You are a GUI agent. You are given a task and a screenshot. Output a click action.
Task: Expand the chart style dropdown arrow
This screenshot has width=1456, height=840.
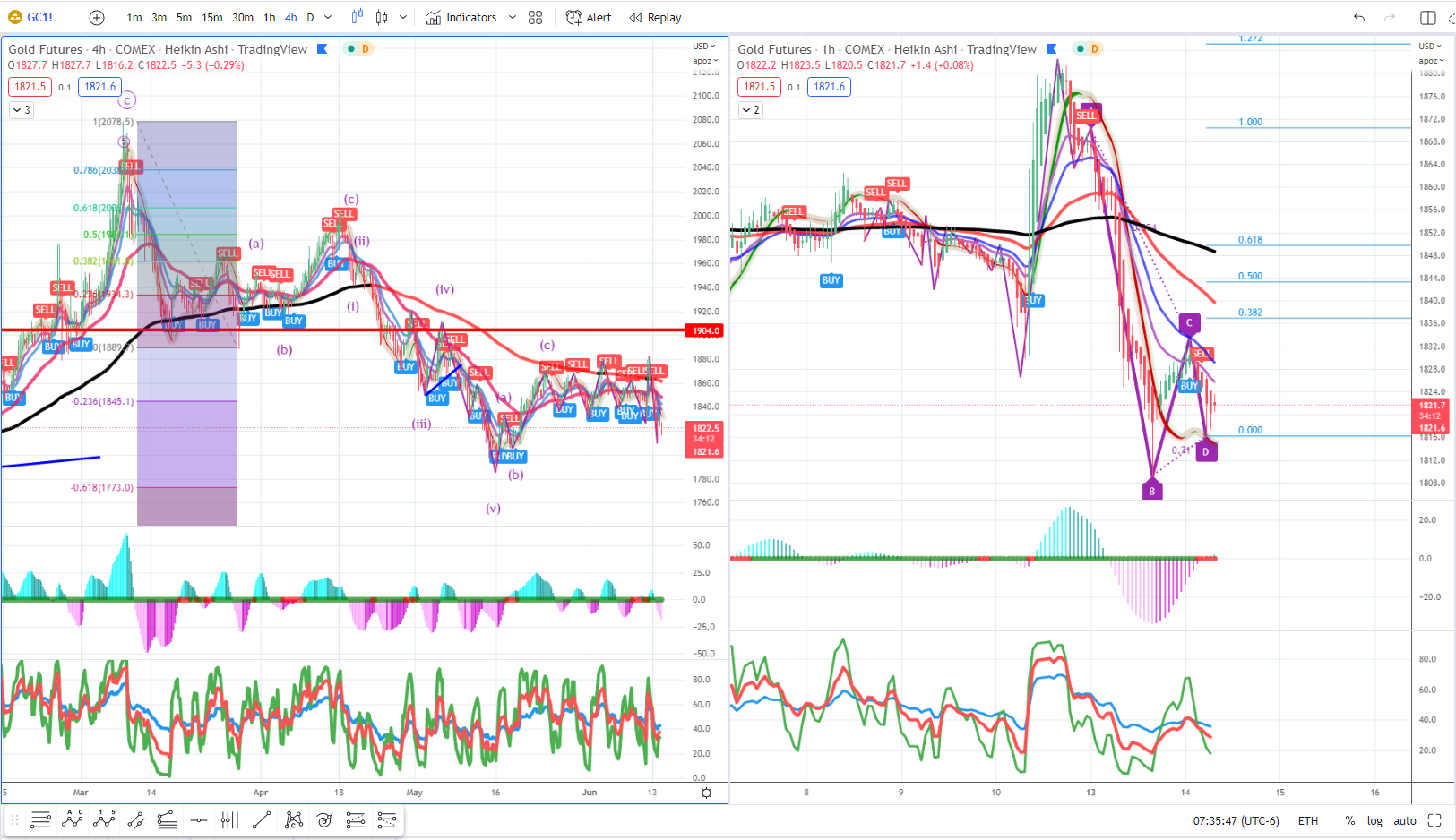coord(403,18)
